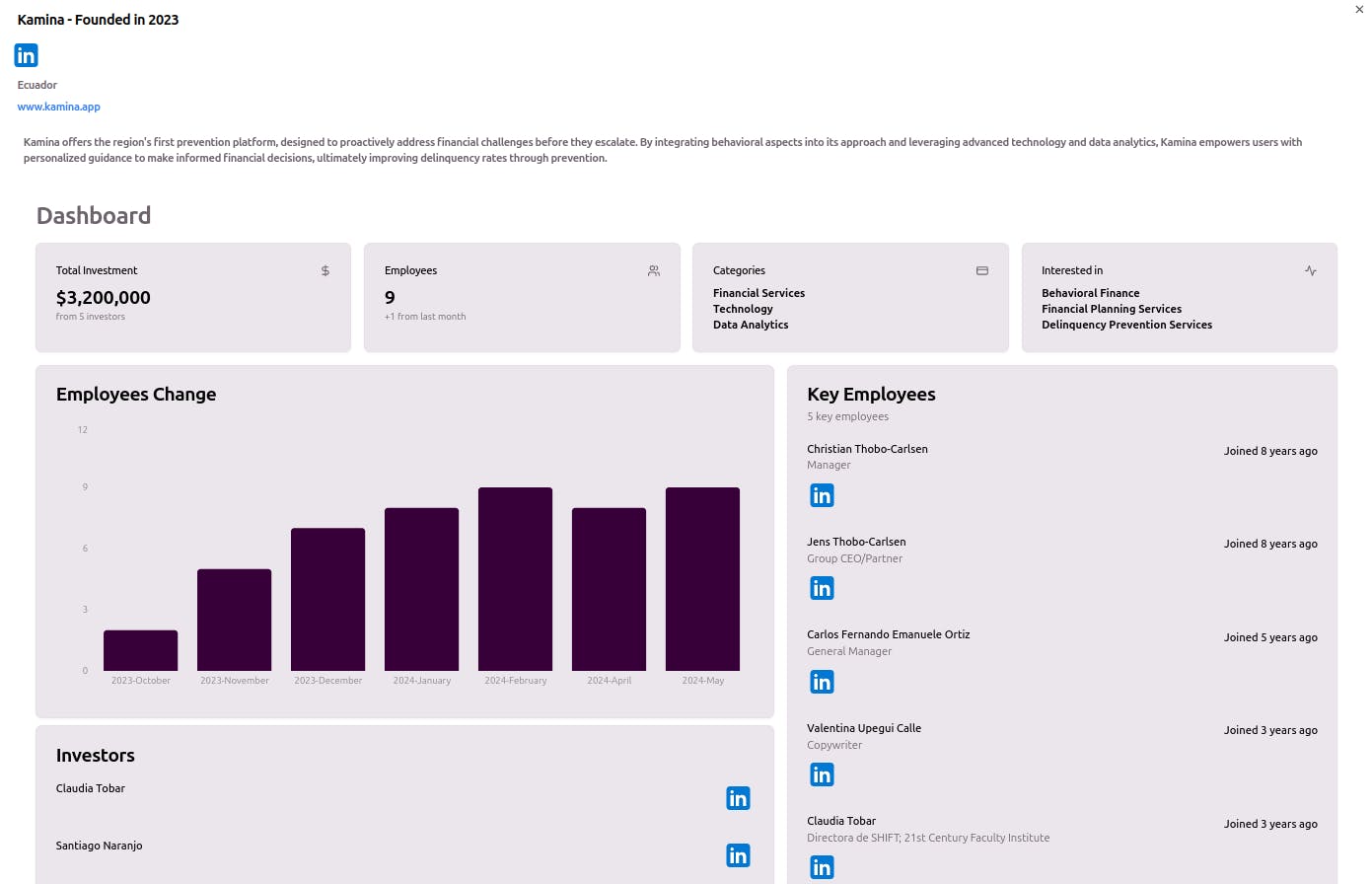The width and height of the screenshot is (1372, 884).
Task: Select the 2023-November bar in chart
Action: click(235, 621)
